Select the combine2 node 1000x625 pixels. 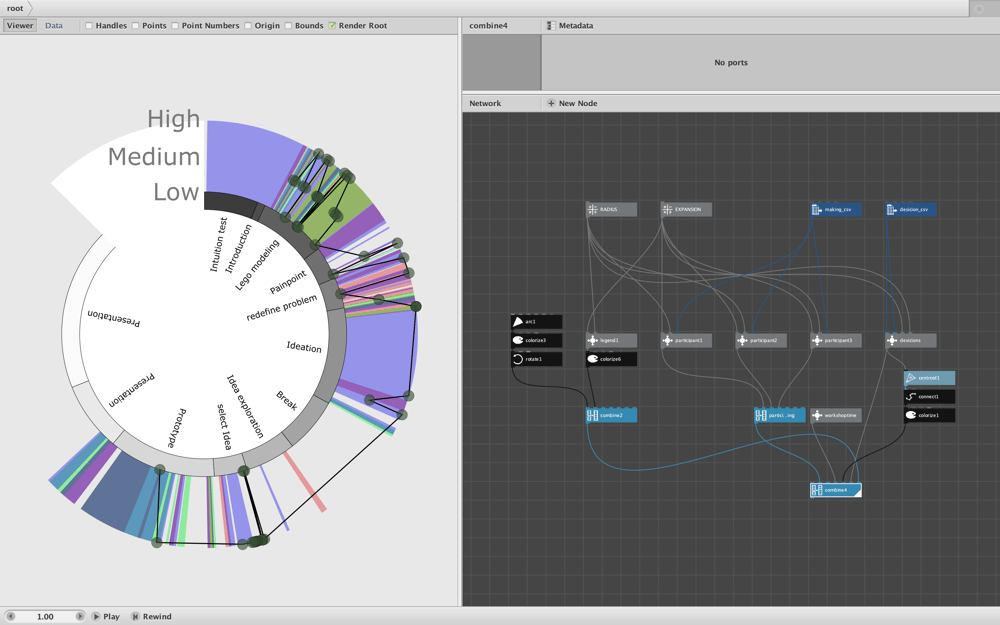tap(611, 415)
